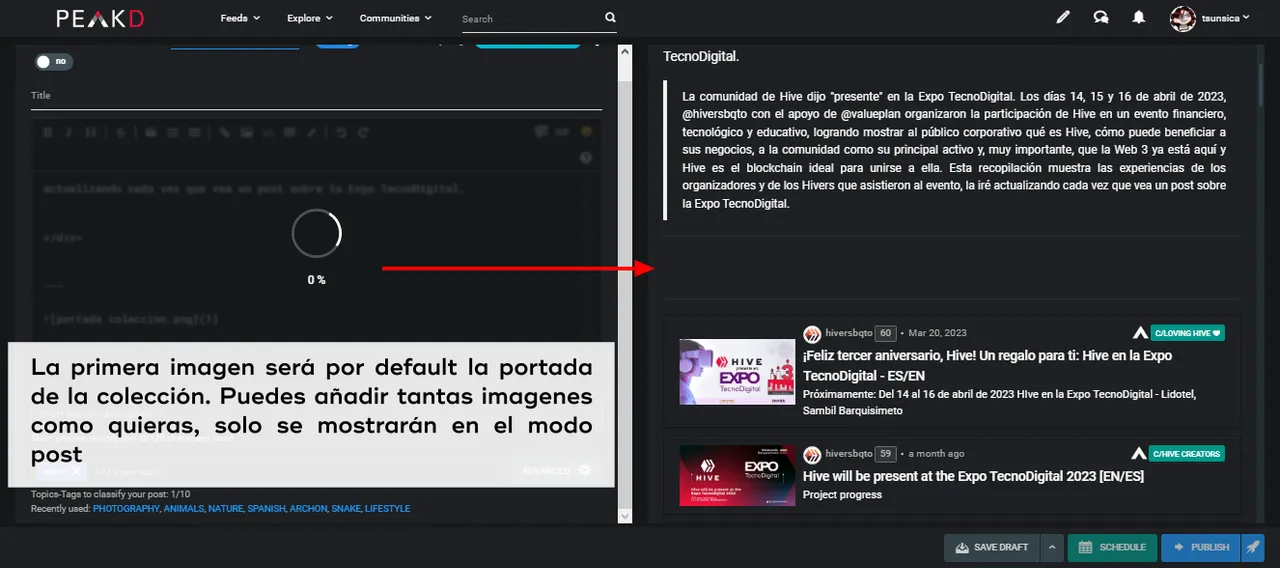Open the editor help question icon

tap(587, 158)
